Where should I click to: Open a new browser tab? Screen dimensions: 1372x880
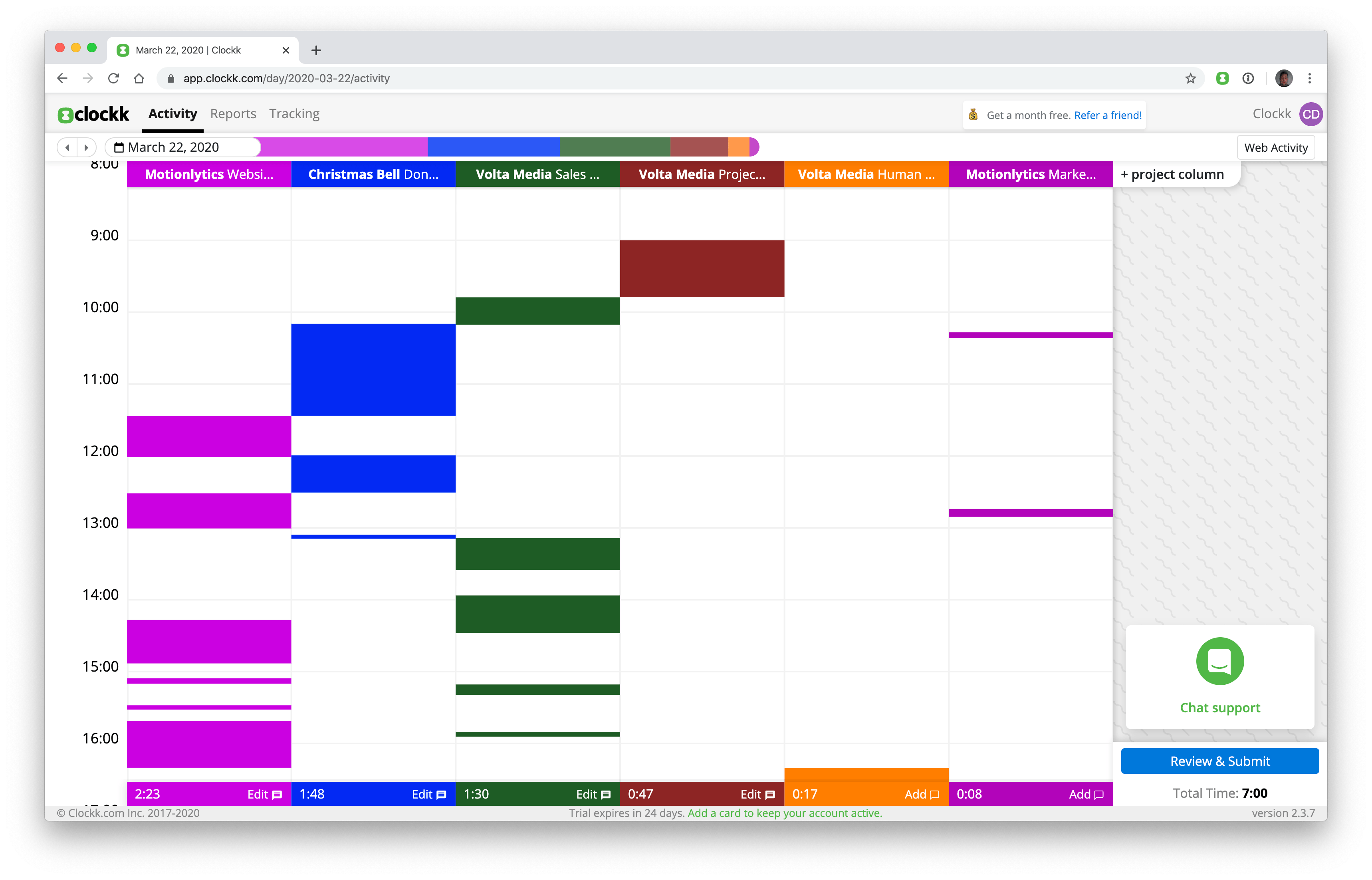click(x=316, y=50)
